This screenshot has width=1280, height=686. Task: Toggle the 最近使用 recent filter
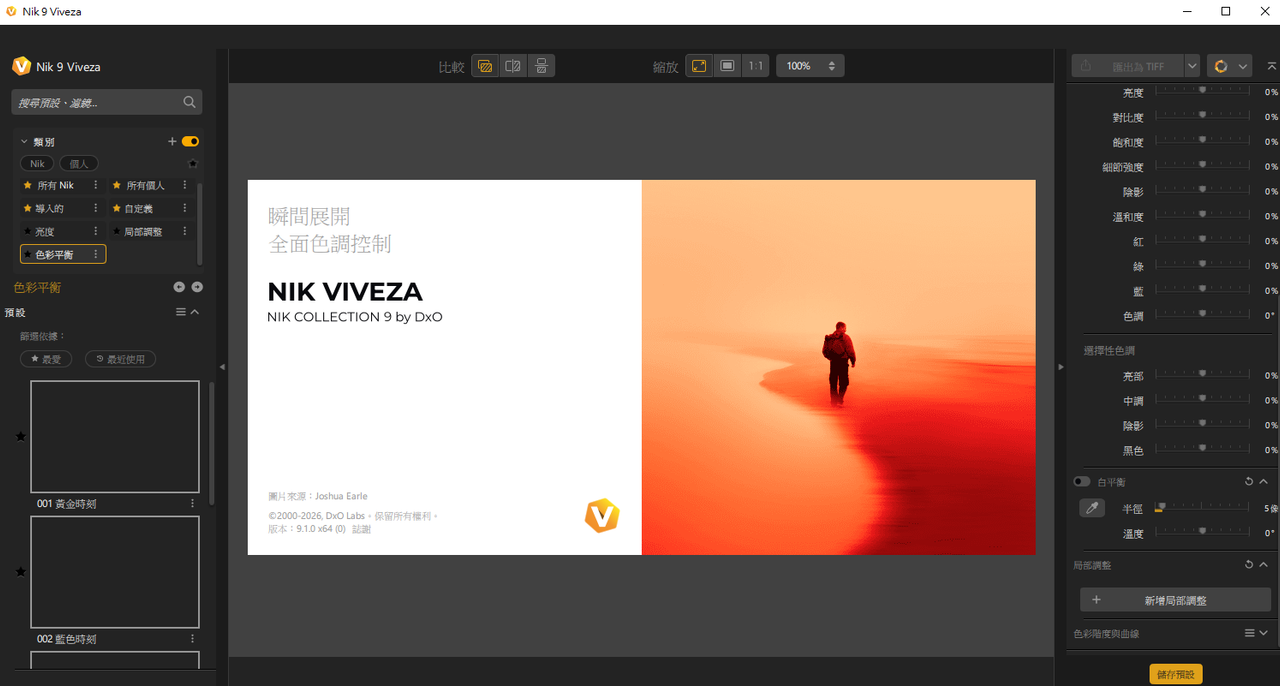(120, 359)
